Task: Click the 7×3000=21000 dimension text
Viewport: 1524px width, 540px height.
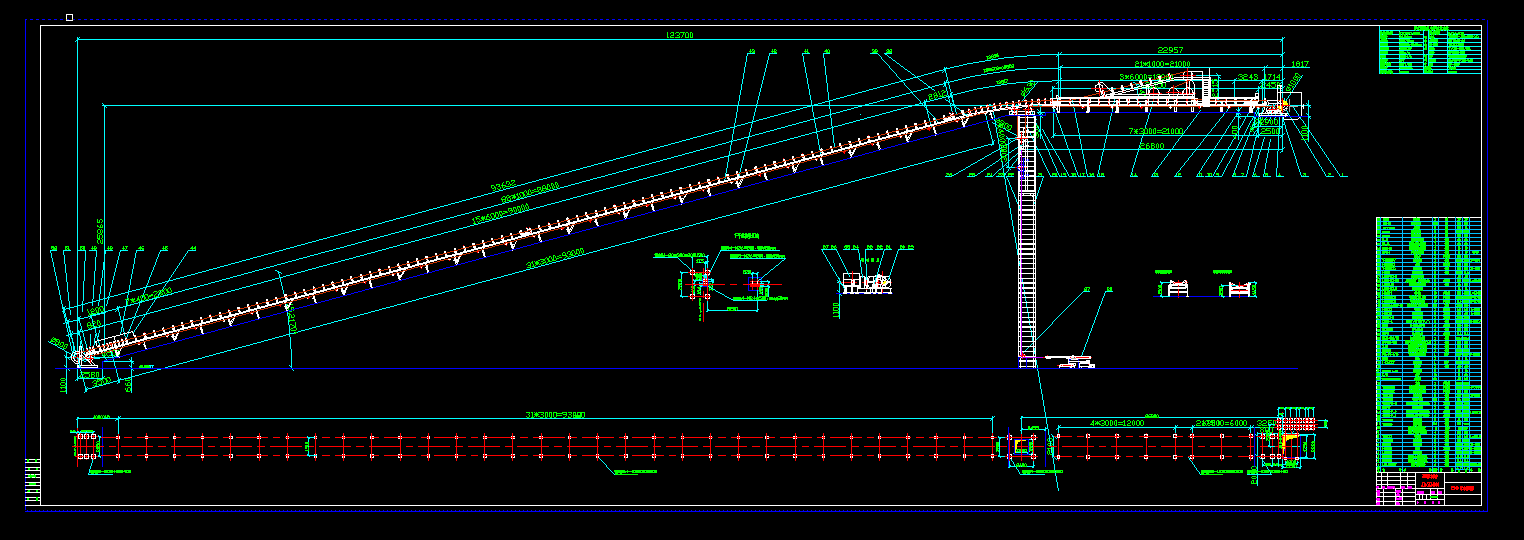Action: coord(1156,131)
